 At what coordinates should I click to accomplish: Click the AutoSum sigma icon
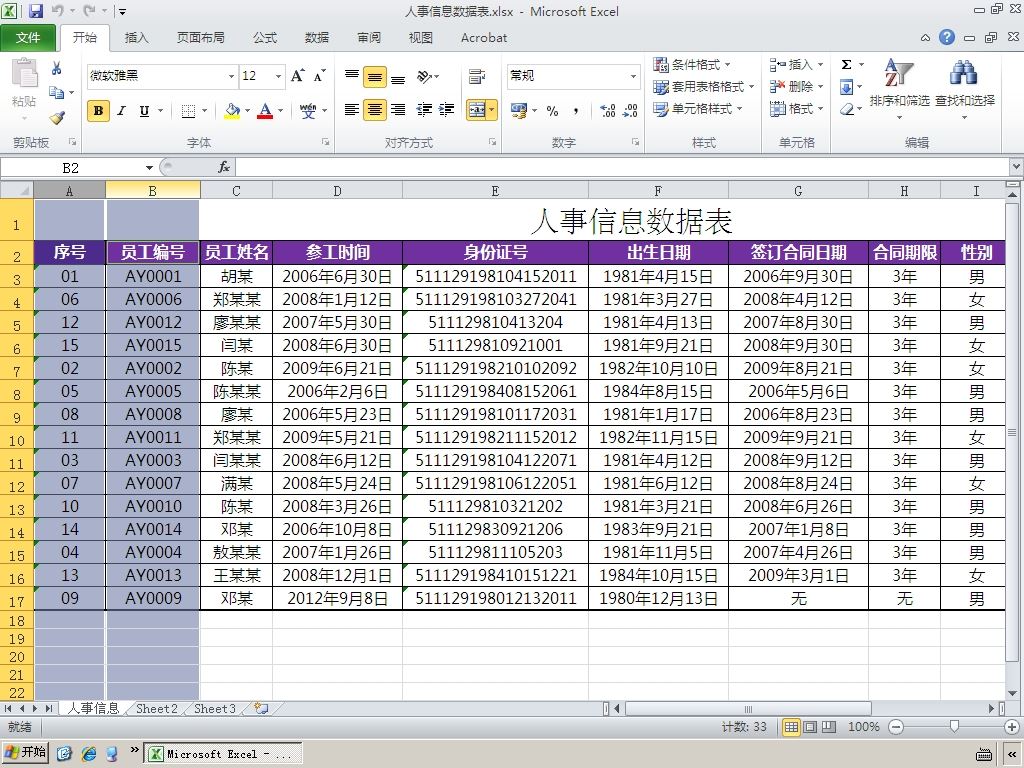point(846,64)
